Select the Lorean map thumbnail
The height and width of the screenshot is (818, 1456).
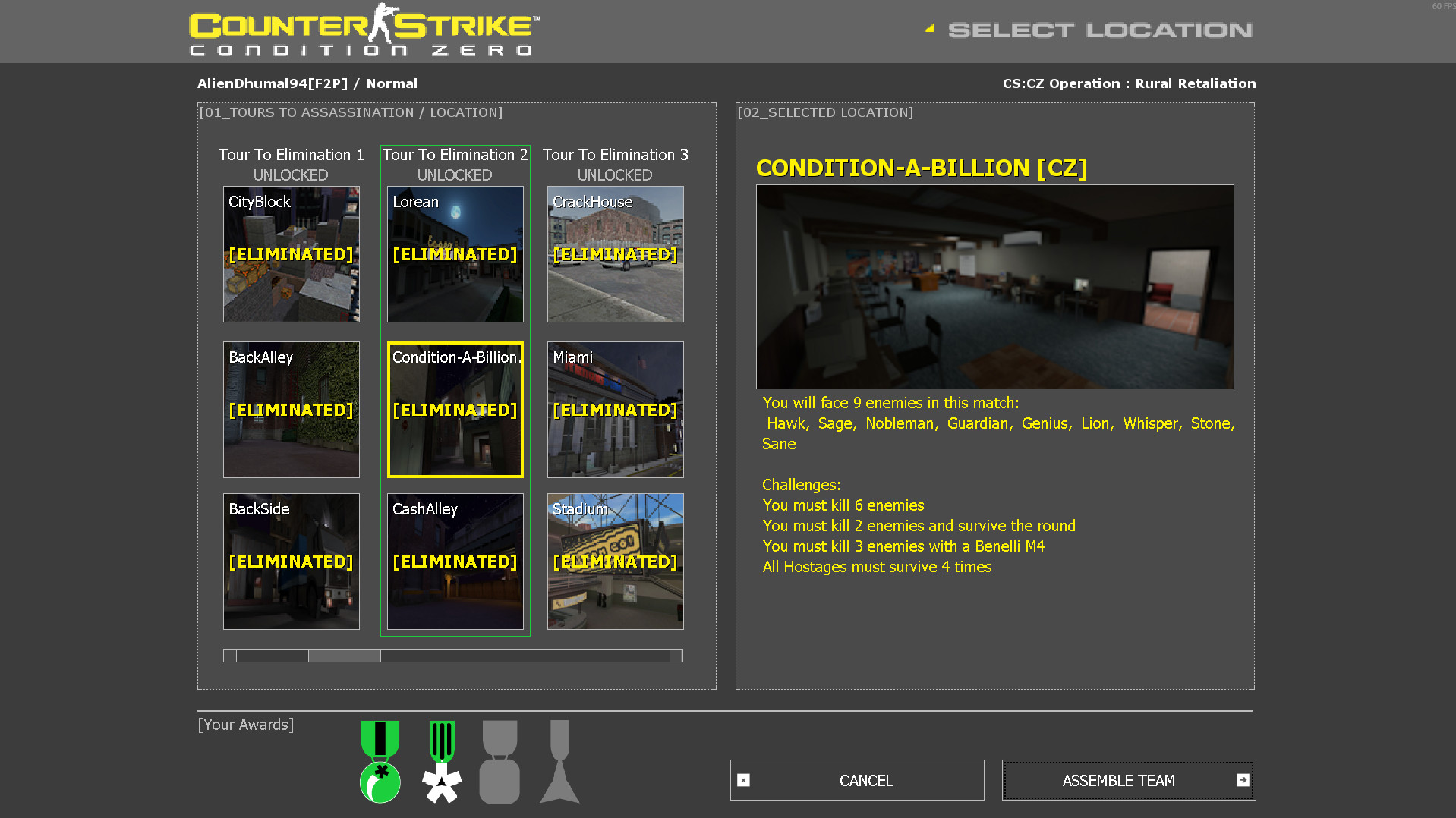pos(455,254)
